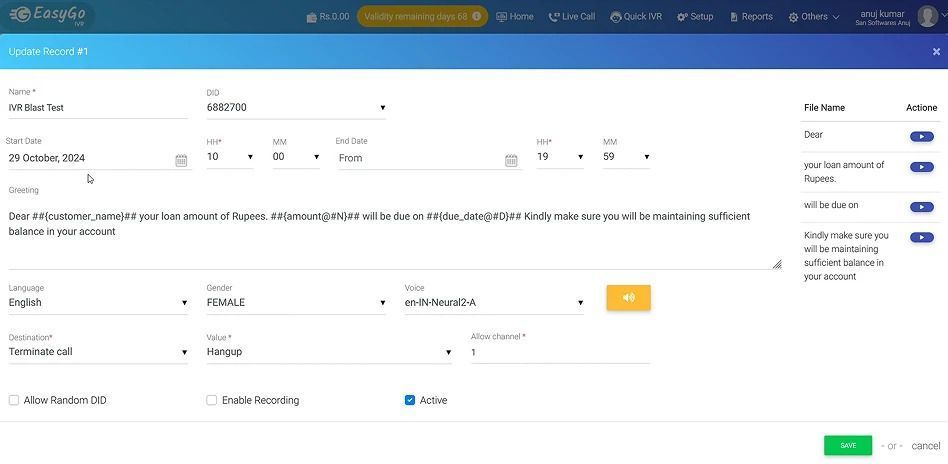Screen dimensions: 948x464
Task: Click the EasyGo logo
Action: 47,16
